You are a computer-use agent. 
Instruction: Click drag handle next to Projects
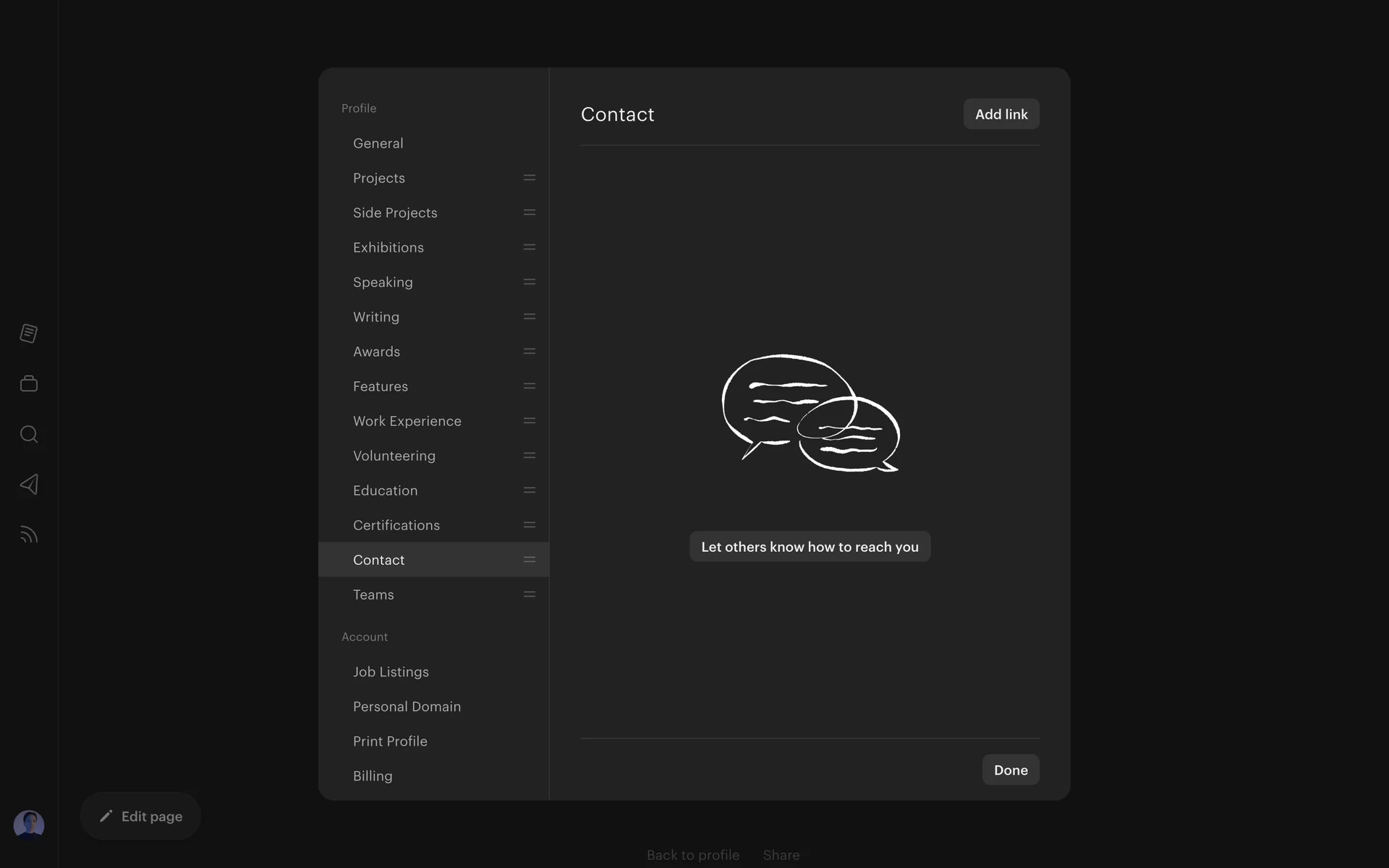point(530,178)
